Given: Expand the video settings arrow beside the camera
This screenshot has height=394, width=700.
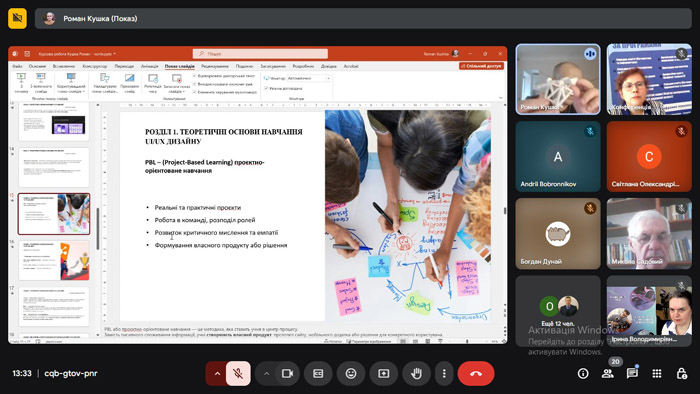Looking at the screenshot, I should [x=266, y=373].
